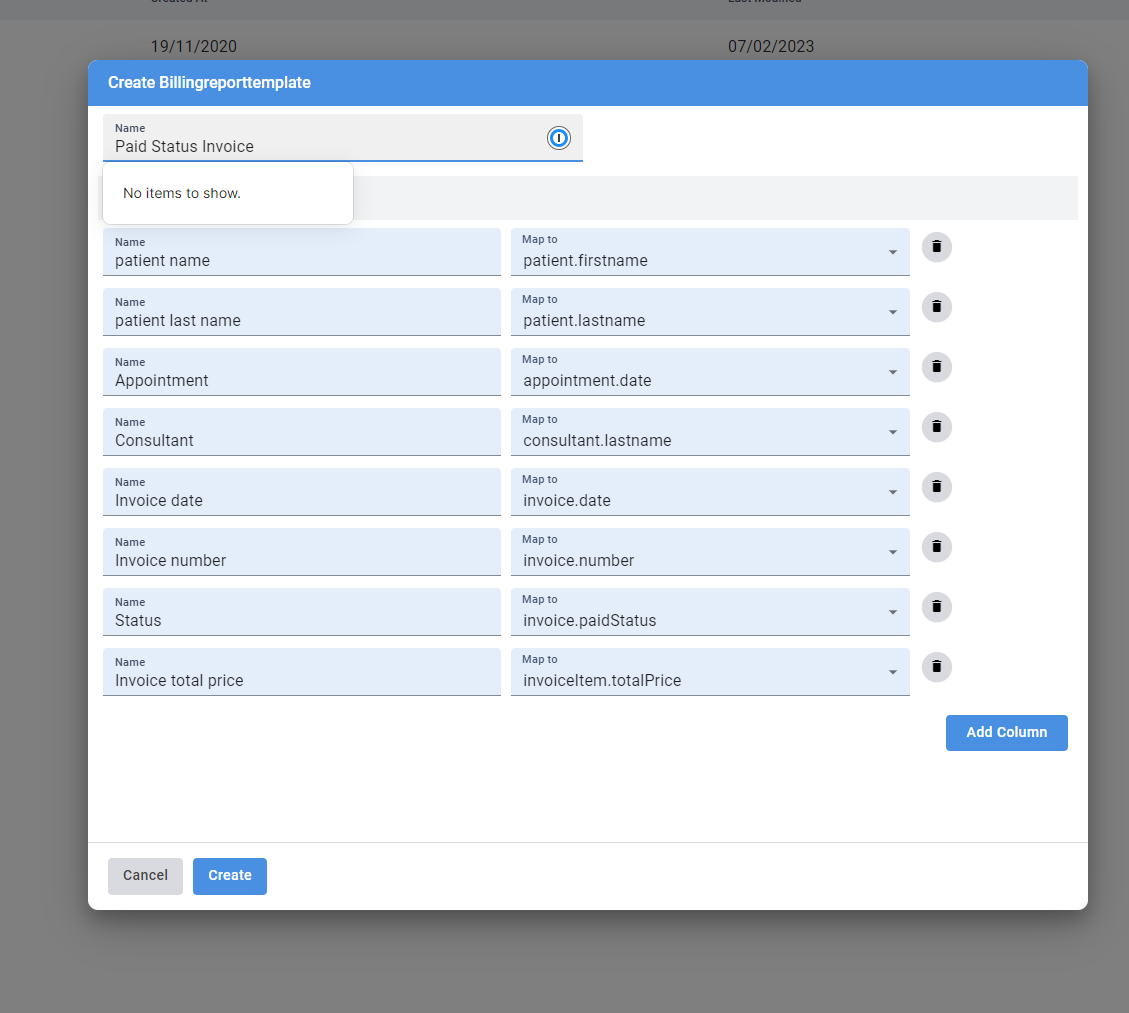Delete the "Invoice number" column

(936, 547)
